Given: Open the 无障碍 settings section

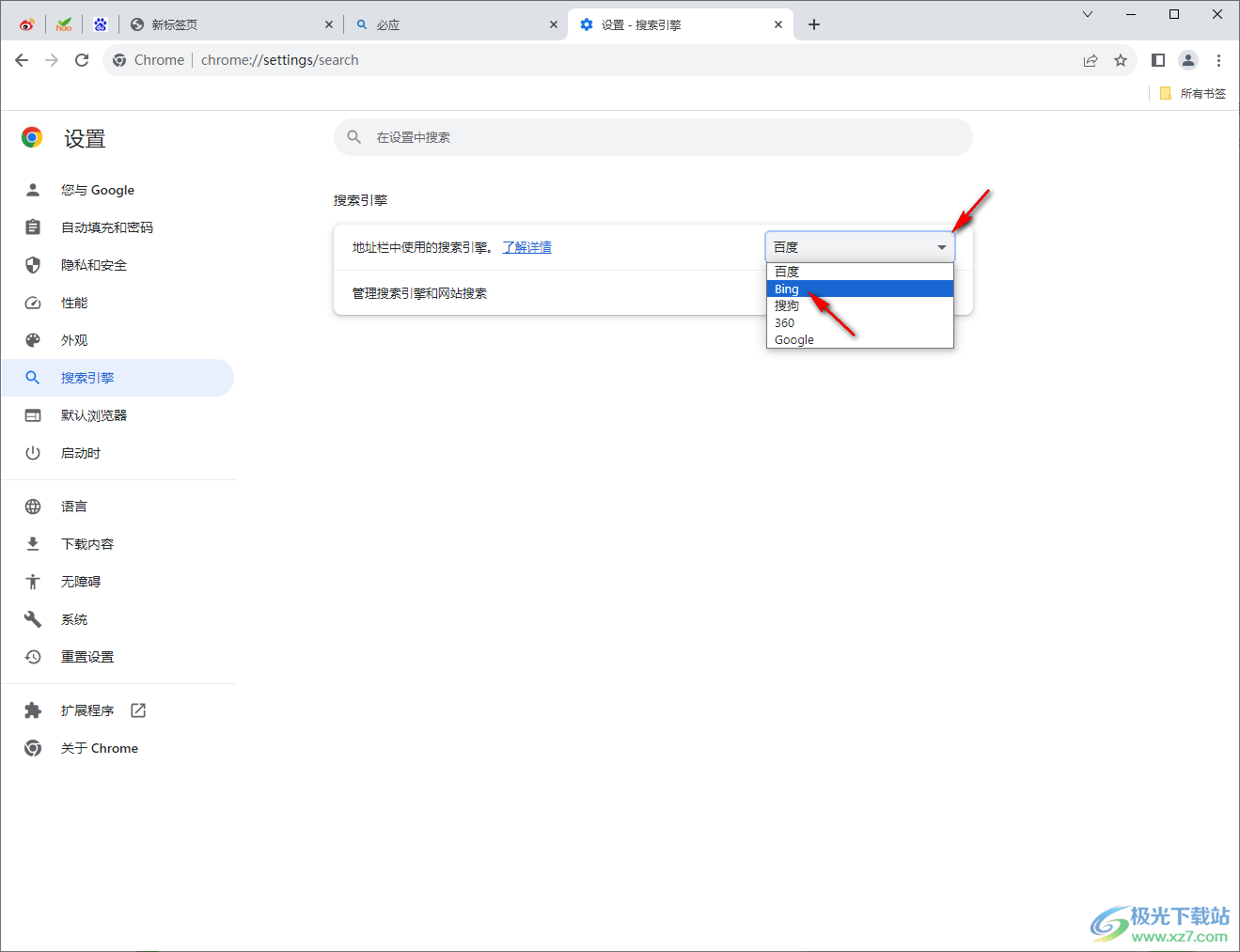Looking at the screenshot, I should [117, 582].
